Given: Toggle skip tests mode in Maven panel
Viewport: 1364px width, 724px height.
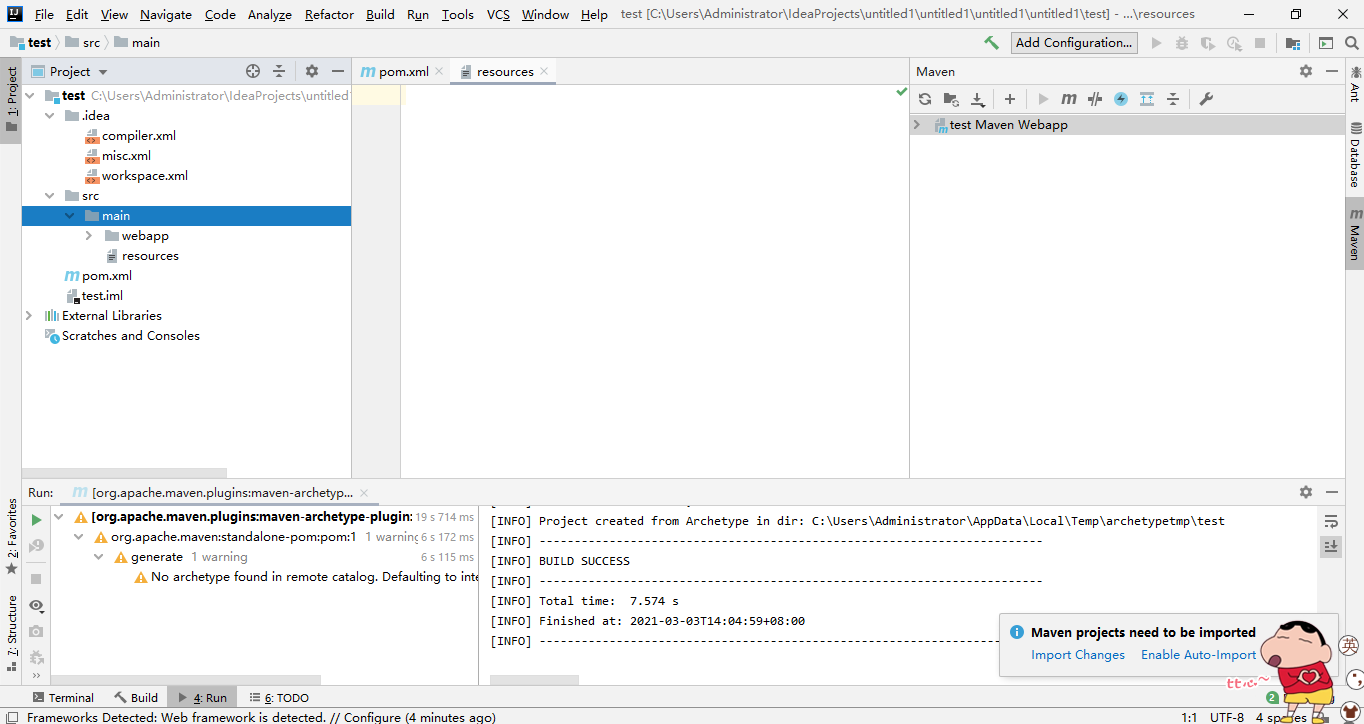Looking at the screenshot, I should click(1121, 99).
